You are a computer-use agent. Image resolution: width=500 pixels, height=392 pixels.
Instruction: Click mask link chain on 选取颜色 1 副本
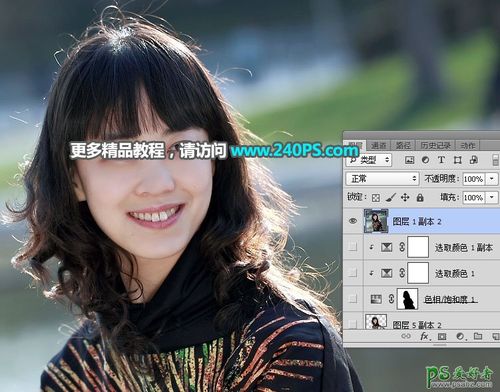(x=402, y=247)
